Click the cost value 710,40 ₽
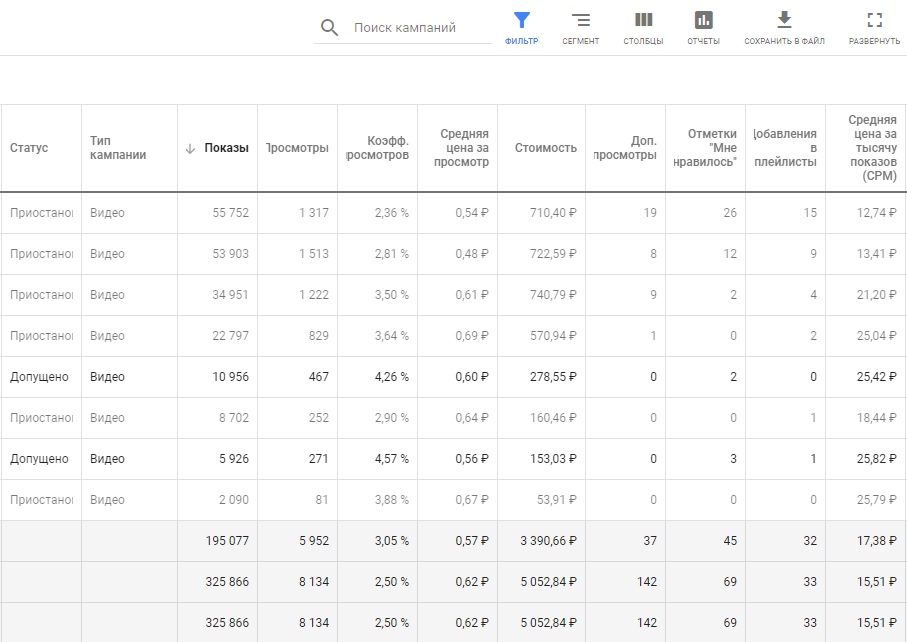 pos(553,213)
